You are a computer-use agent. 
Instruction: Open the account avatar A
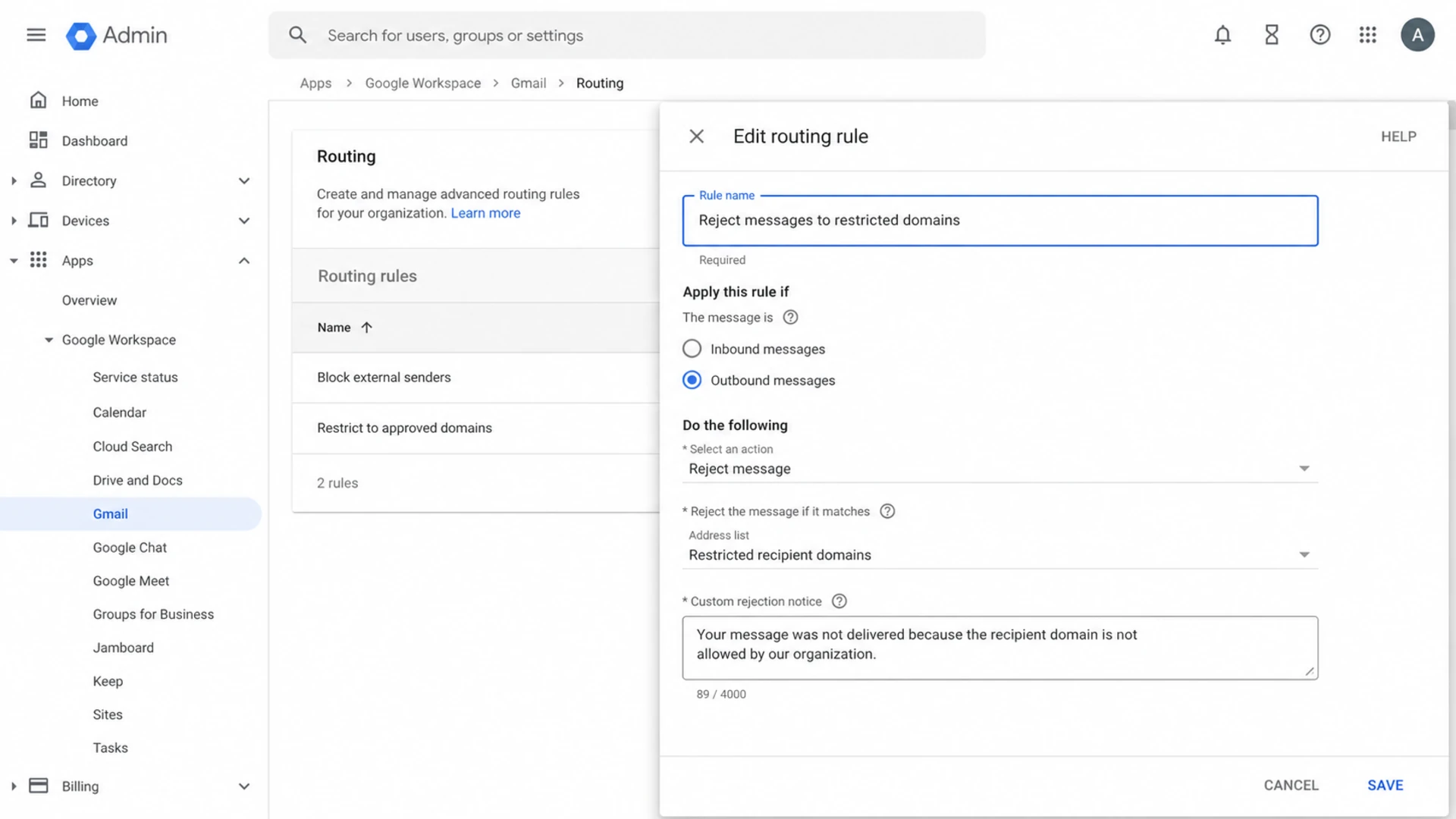tap(1417, 35)
